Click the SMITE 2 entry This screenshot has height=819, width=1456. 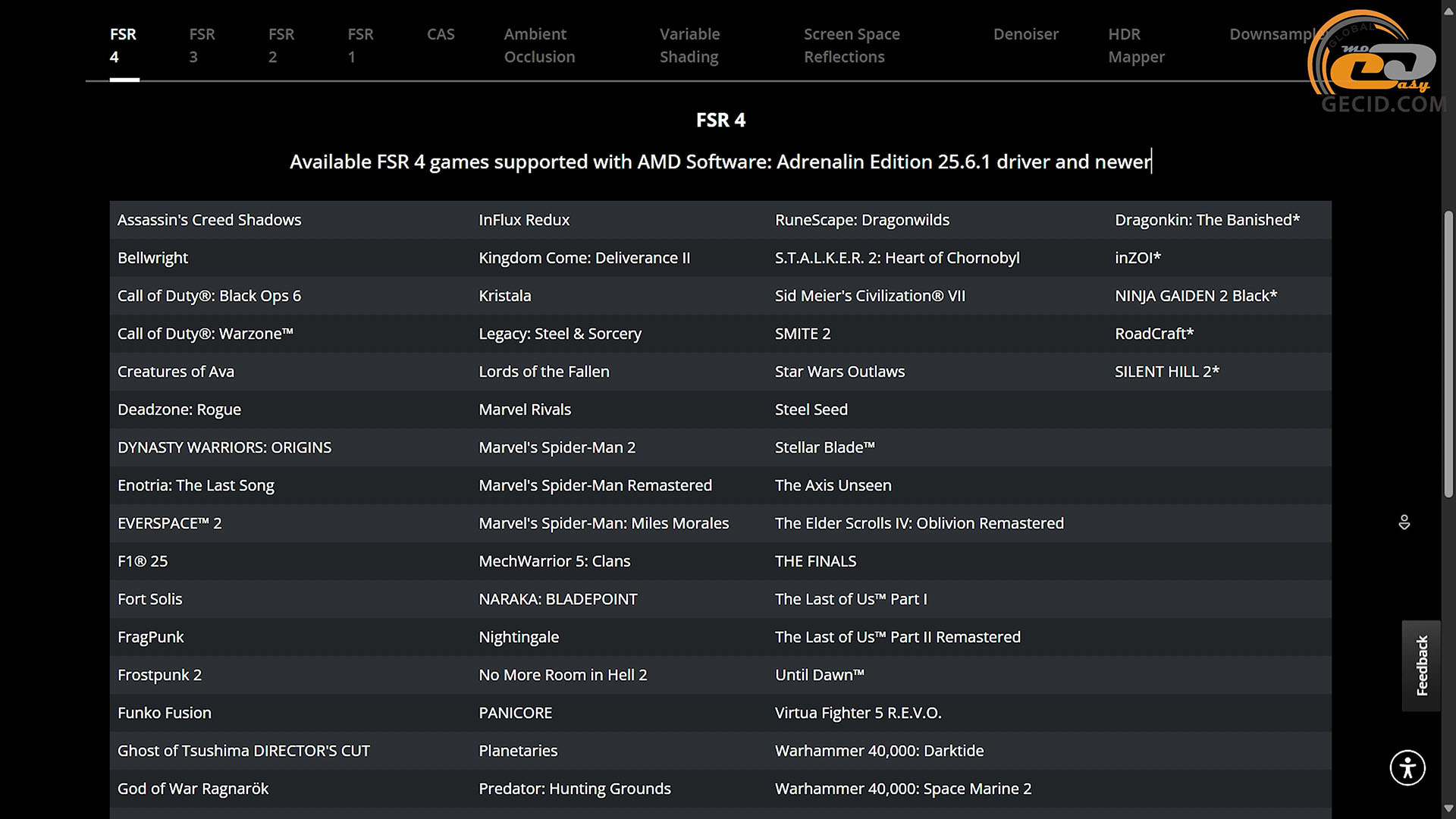(x=802, y=334)
